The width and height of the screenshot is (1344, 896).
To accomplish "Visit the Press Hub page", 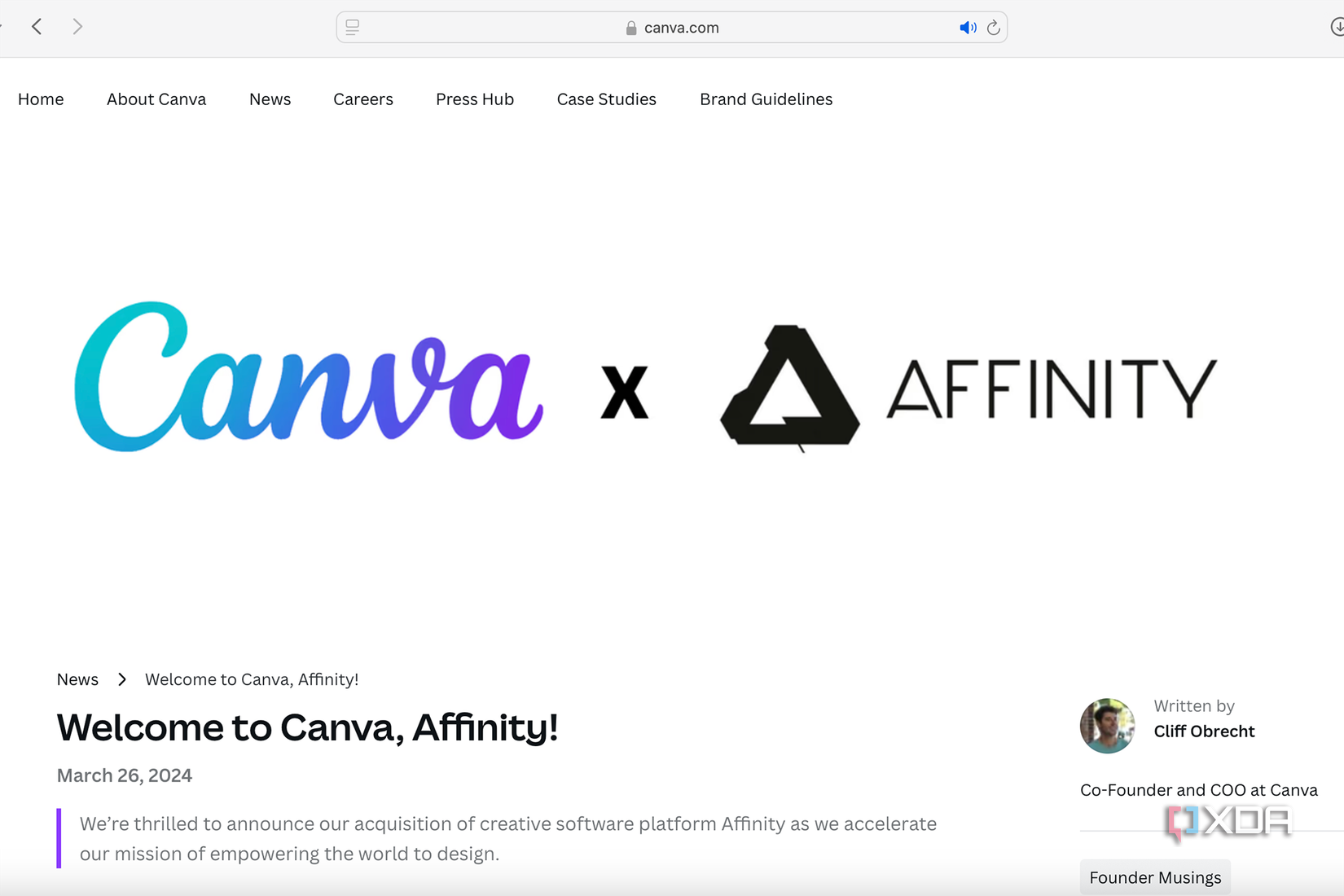I will point(474,99).
